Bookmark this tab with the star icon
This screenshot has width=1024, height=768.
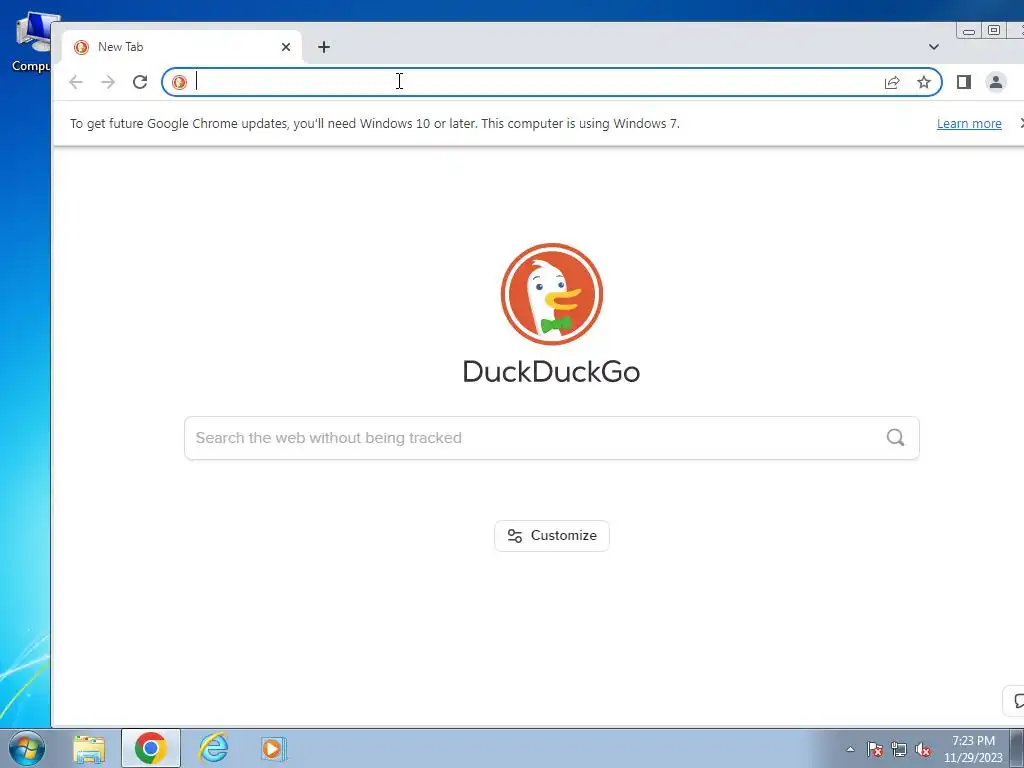tap(923, 82)
